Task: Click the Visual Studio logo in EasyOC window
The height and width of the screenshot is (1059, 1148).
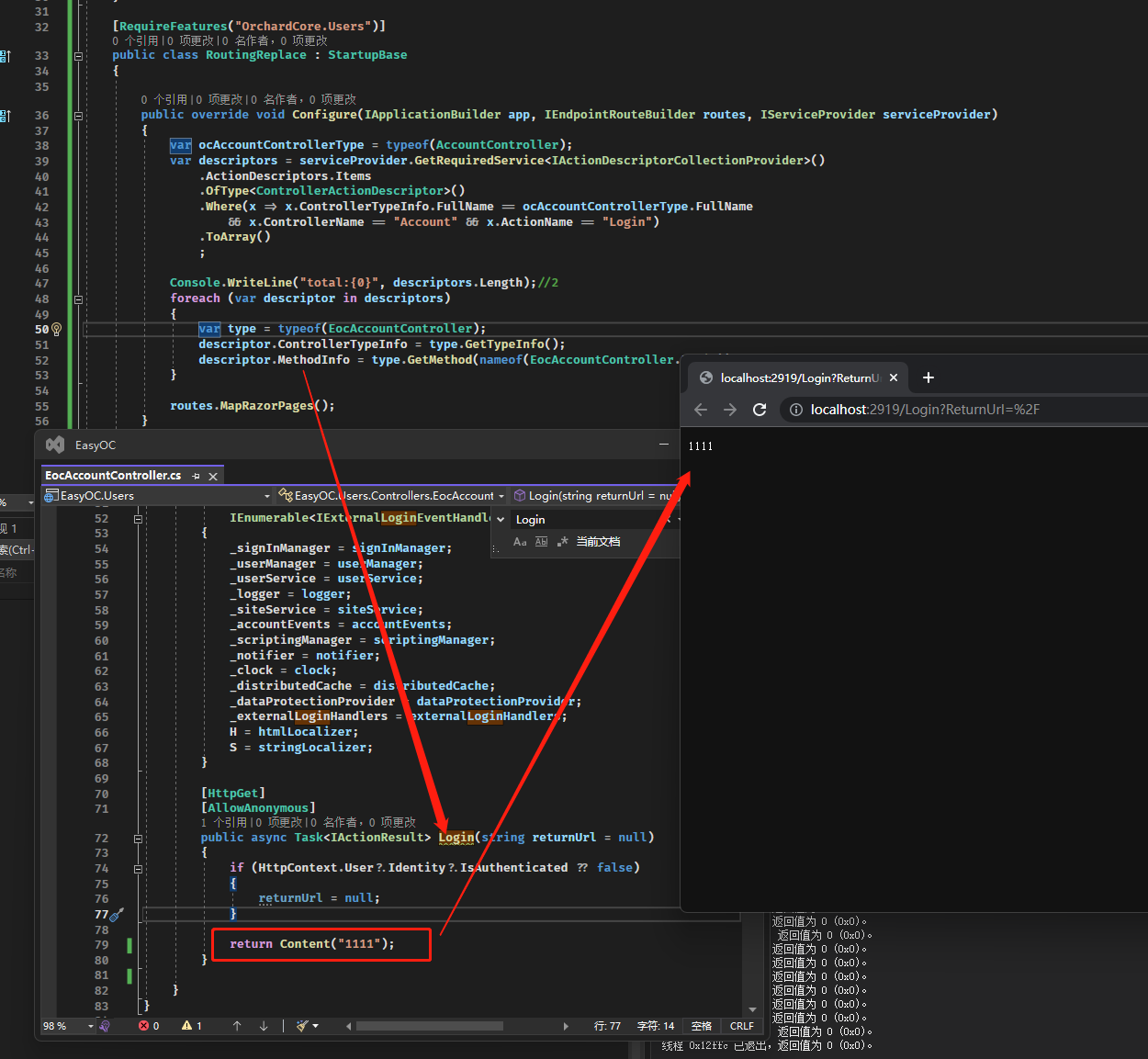Action: pos(55,445)
